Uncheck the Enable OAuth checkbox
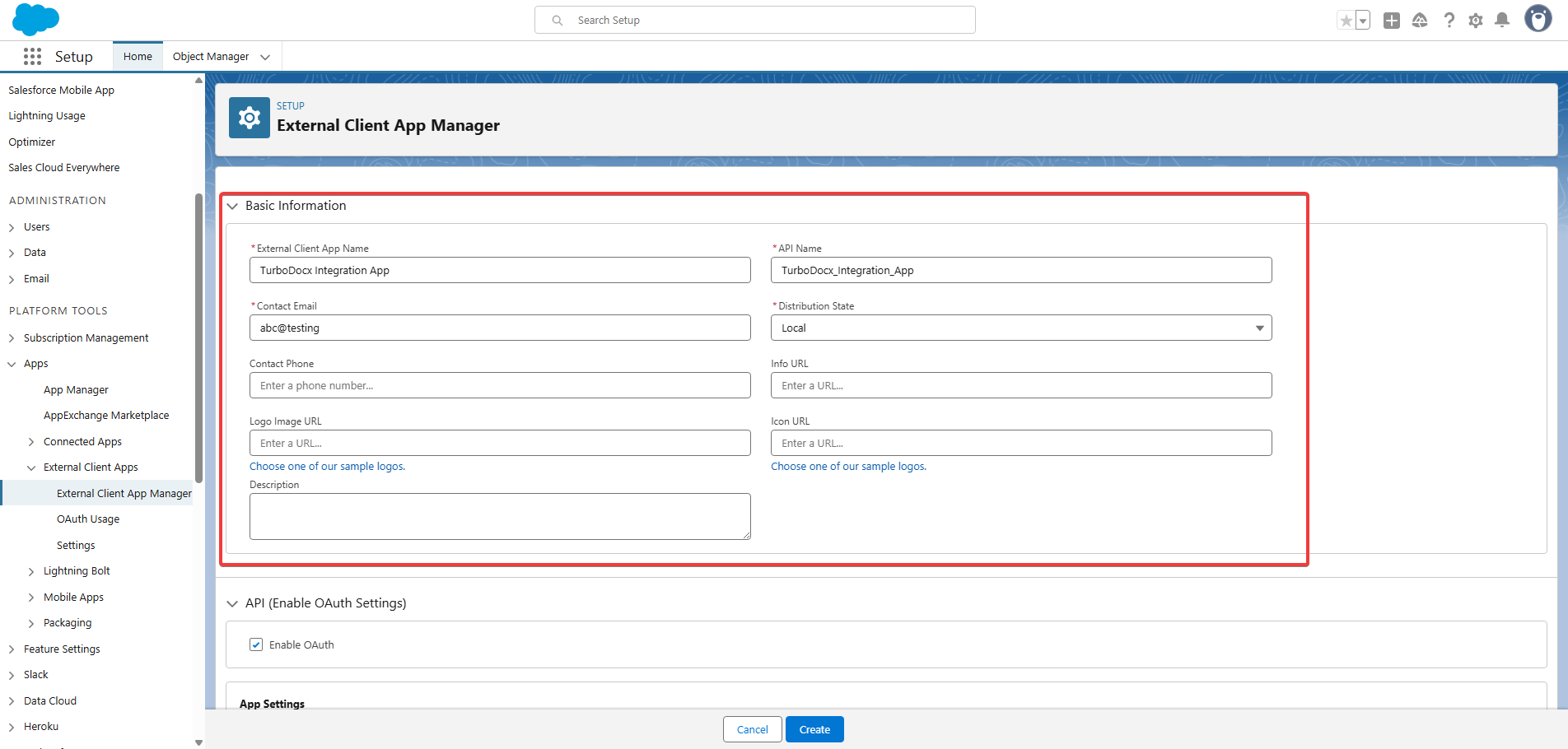The height and width of the screenshot is (749, 1568). 256,644
